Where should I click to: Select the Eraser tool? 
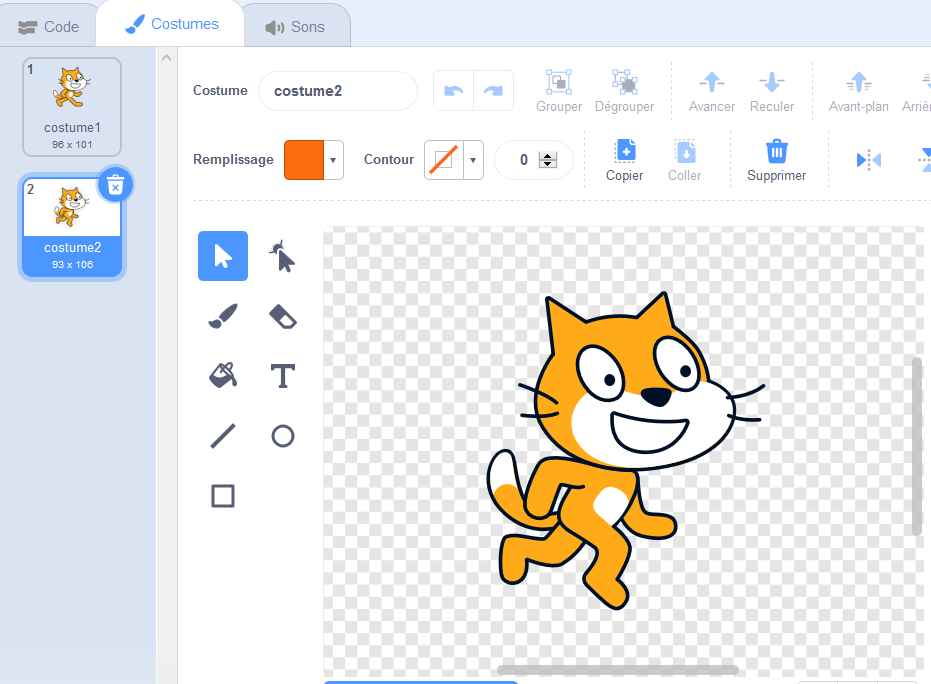pyautogui.click(x=283, y=317)
